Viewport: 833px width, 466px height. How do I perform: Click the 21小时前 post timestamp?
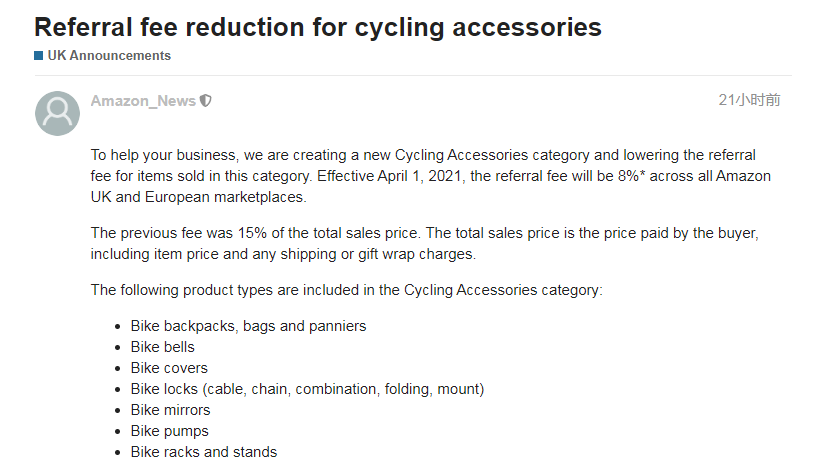[x=749, y=100]
